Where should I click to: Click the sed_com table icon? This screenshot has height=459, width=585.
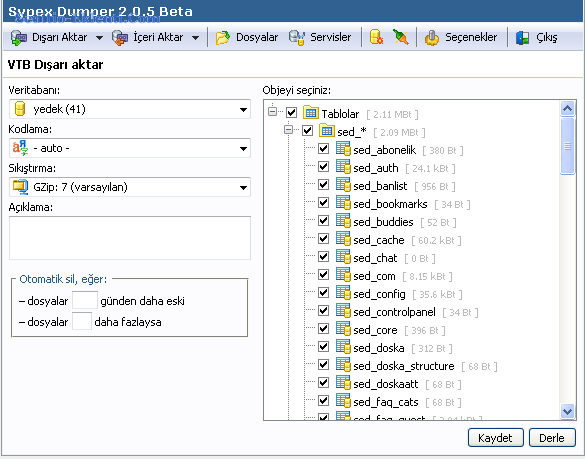[x=343, y=275]
